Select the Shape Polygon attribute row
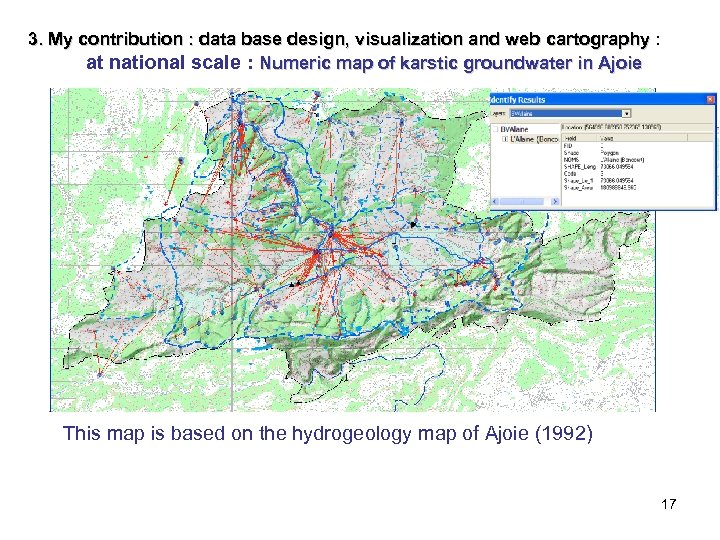Screen dimensions: 720x540 (x=637, y=153)
